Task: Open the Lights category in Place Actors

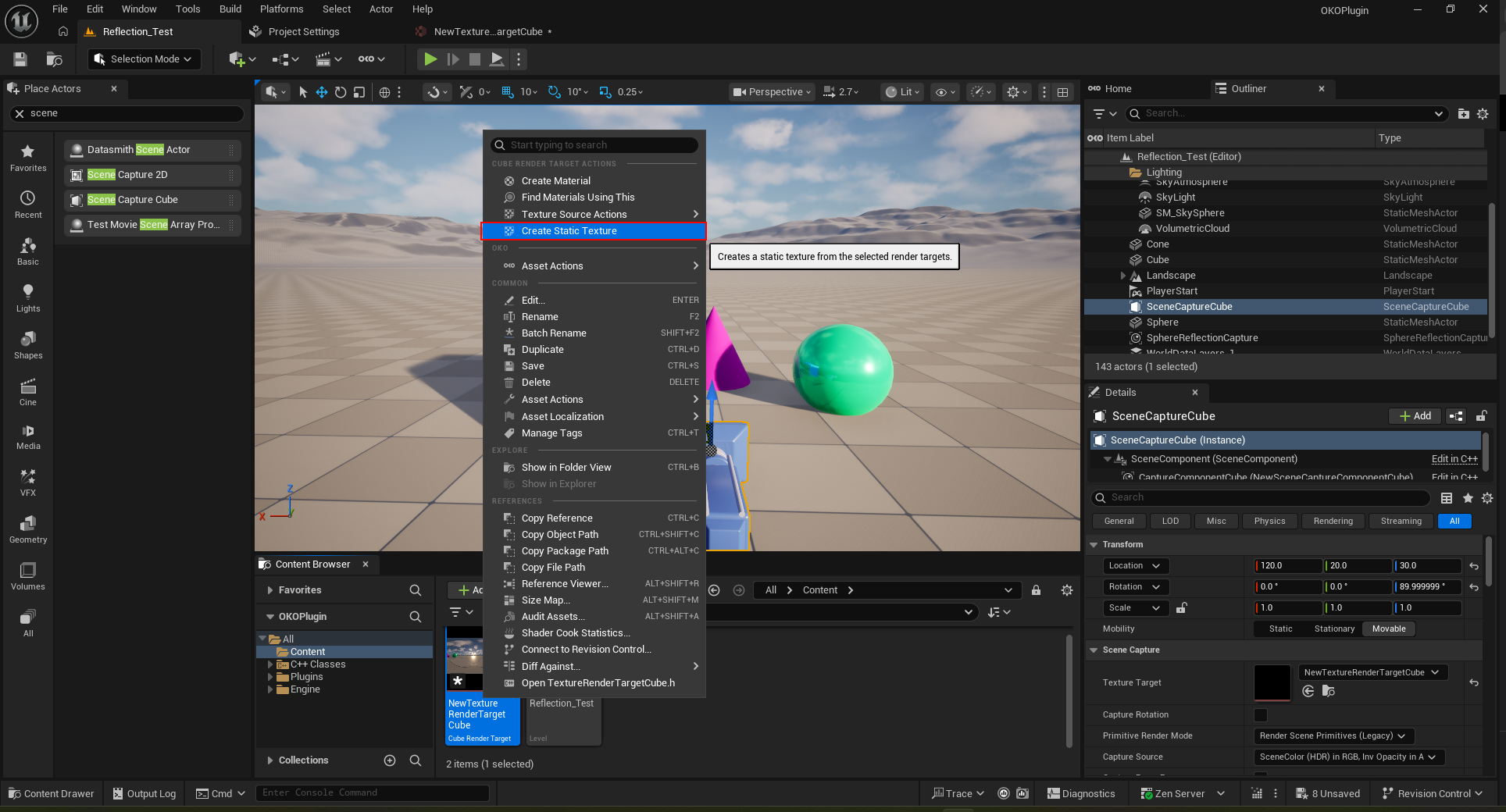Action: (x=28, y=298)
